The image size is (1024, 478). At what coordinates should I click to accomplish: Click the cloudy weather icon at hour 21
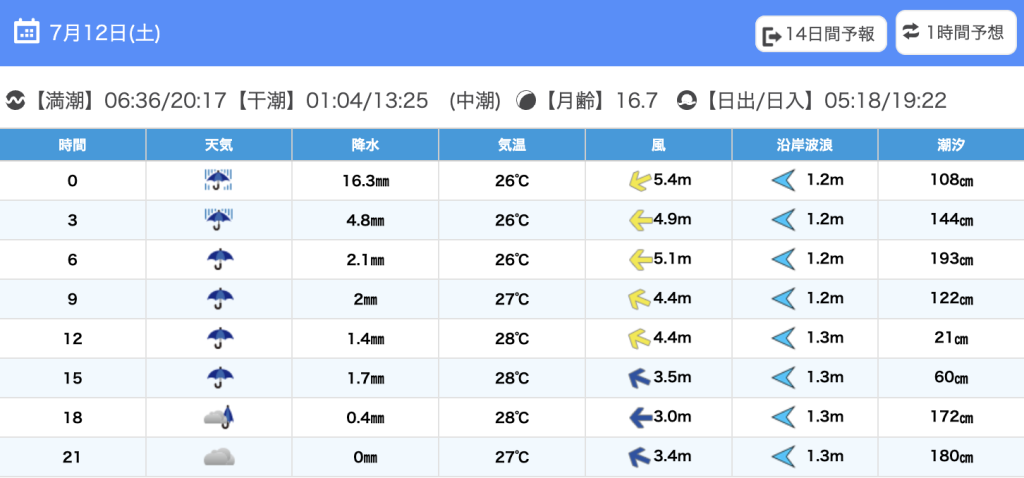218,457
